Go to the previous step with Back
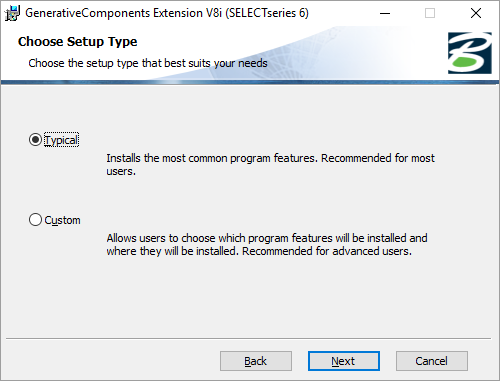Screen dimensions: 500x381 (256, 361)
